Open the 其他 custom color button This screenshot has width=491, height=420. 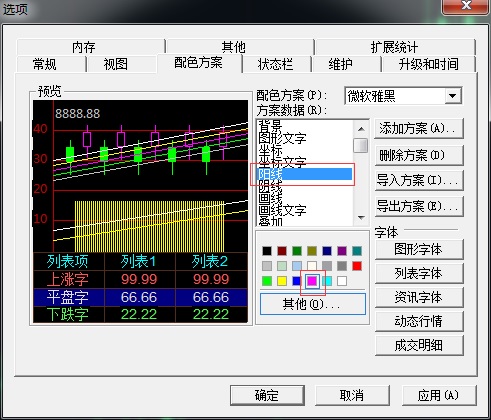[x=313, y=304]
